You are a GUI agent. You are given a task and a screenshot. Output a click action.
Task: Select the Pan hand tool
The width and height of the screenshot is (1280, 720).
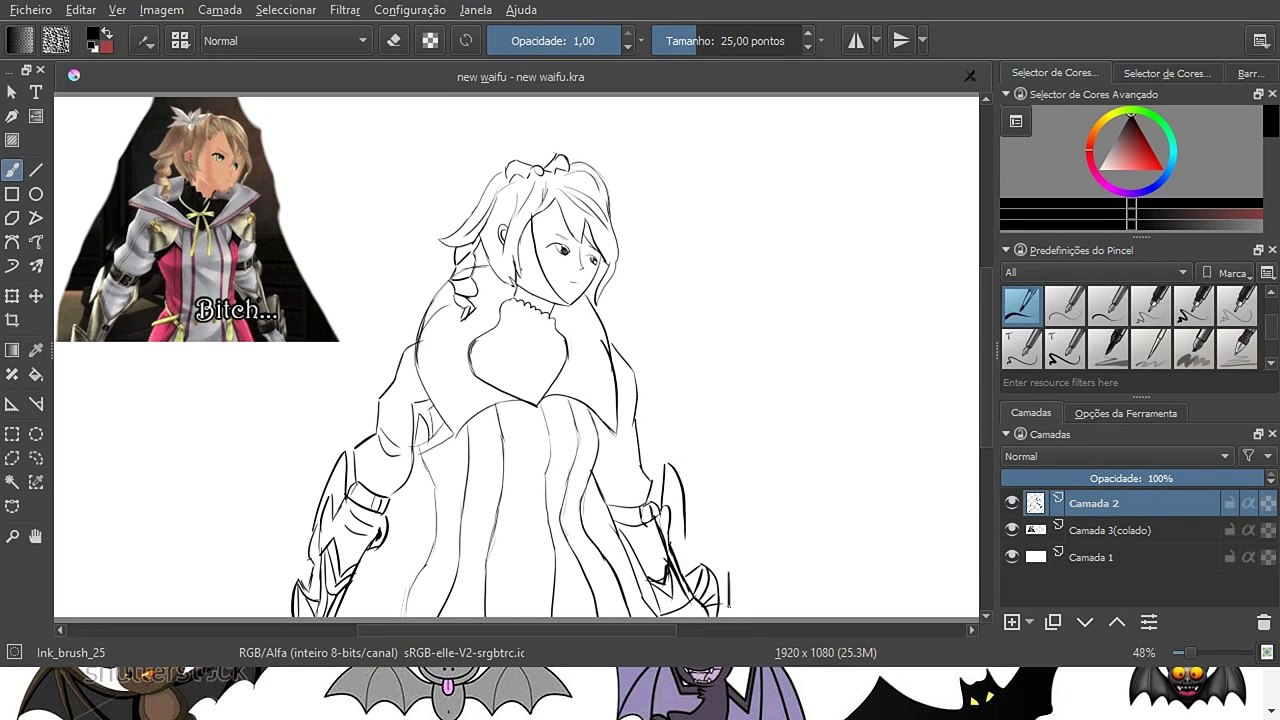[x=36, y=536]
